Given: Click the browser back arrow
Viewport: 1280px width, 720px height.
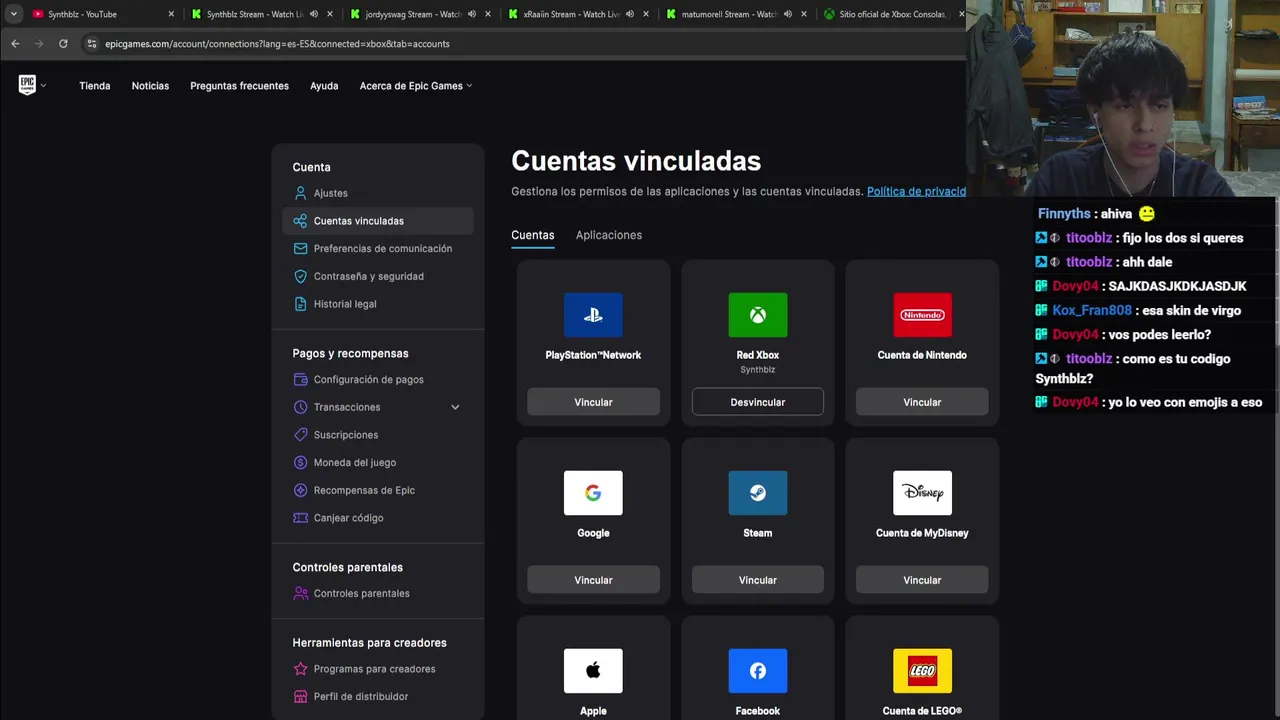Looking at the screenshot, I should point(15,44).
